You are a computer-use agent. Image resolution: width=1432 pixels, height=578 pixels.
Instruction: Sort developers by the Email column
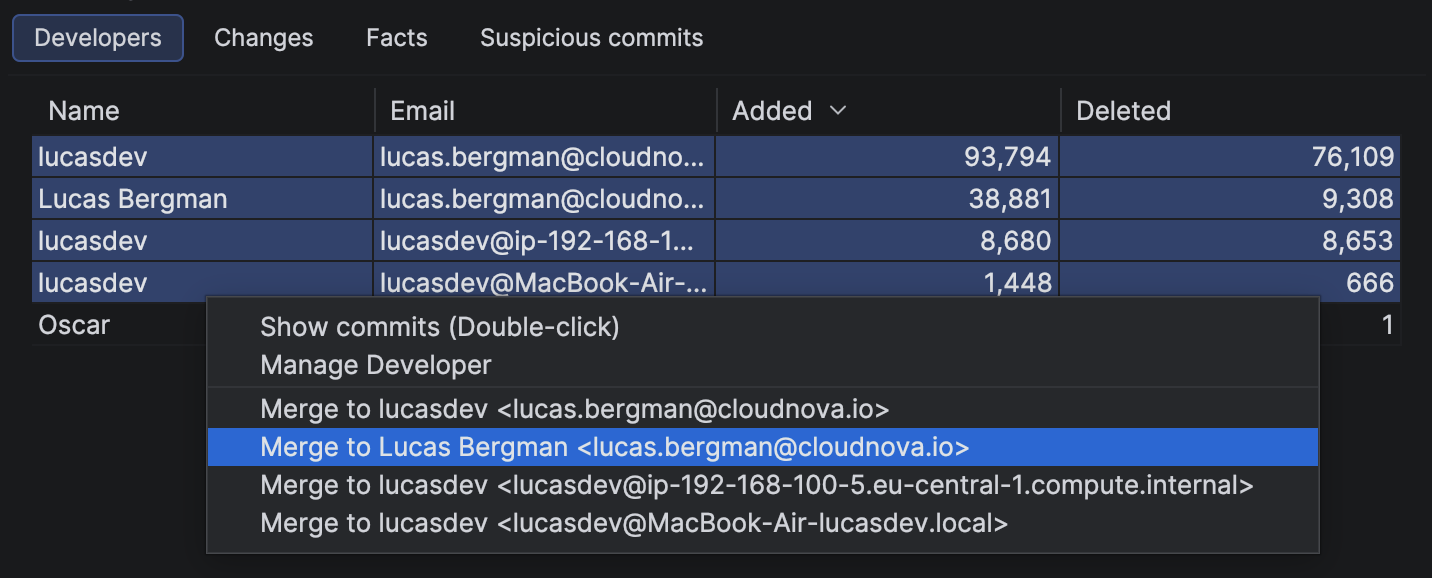422,110
